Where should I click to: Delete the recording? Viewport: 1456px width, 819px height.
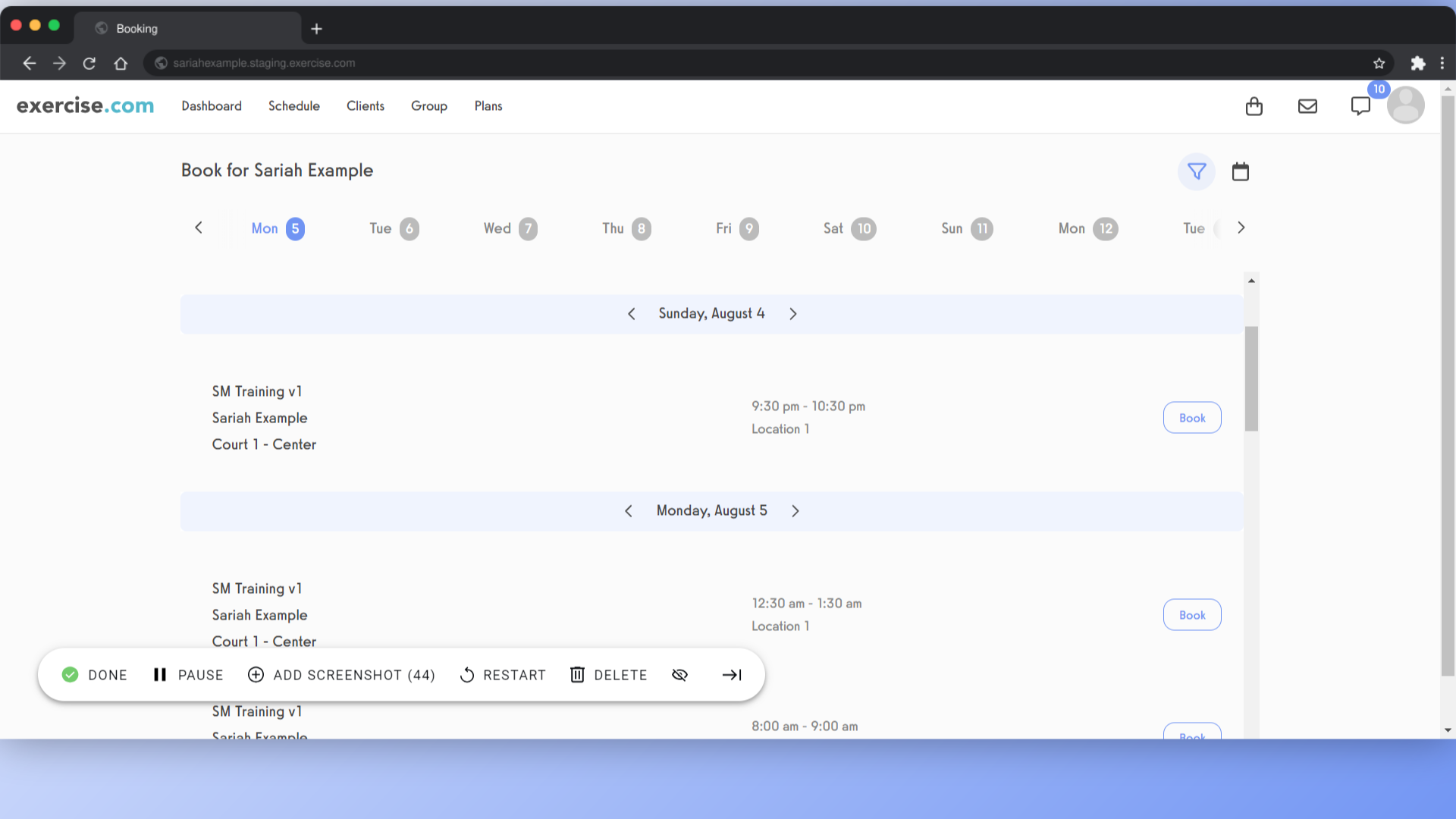pos(608,675)
